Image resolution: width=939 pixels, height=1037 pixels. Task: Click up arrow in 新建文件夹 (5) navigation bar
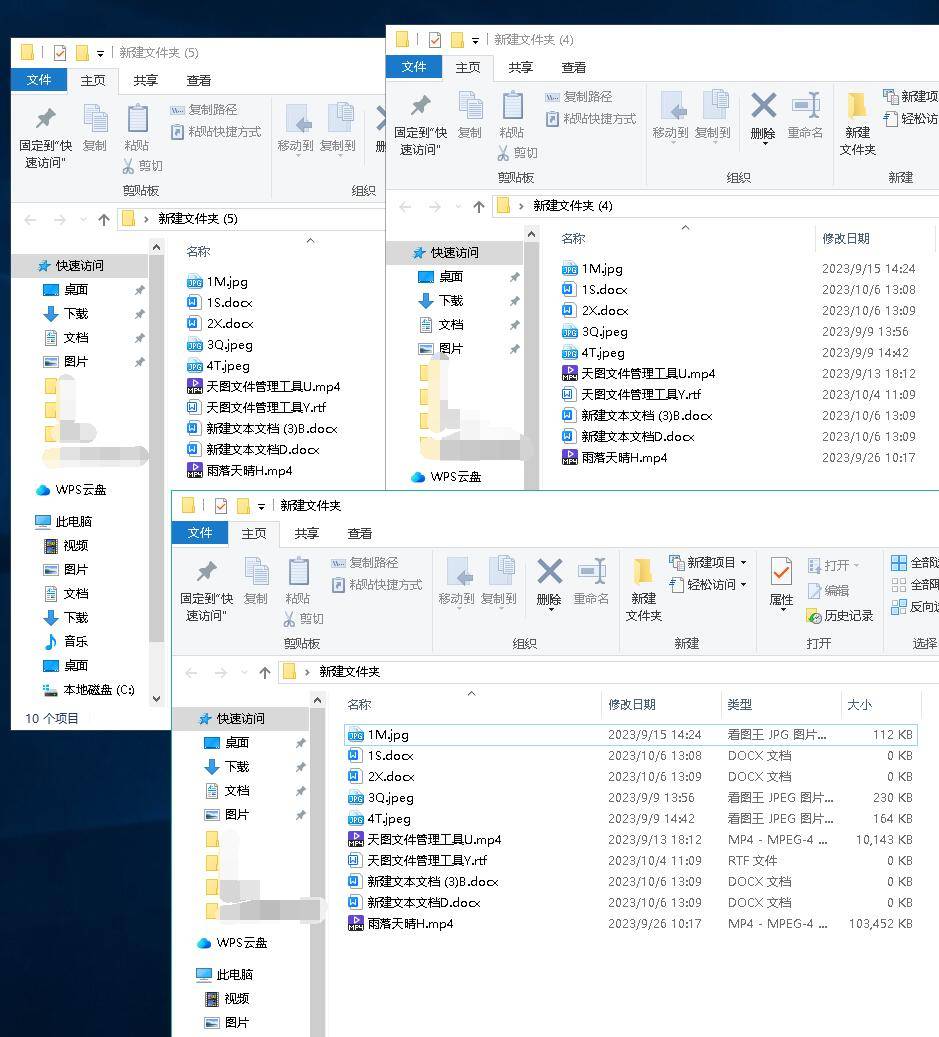coord(104,220)
